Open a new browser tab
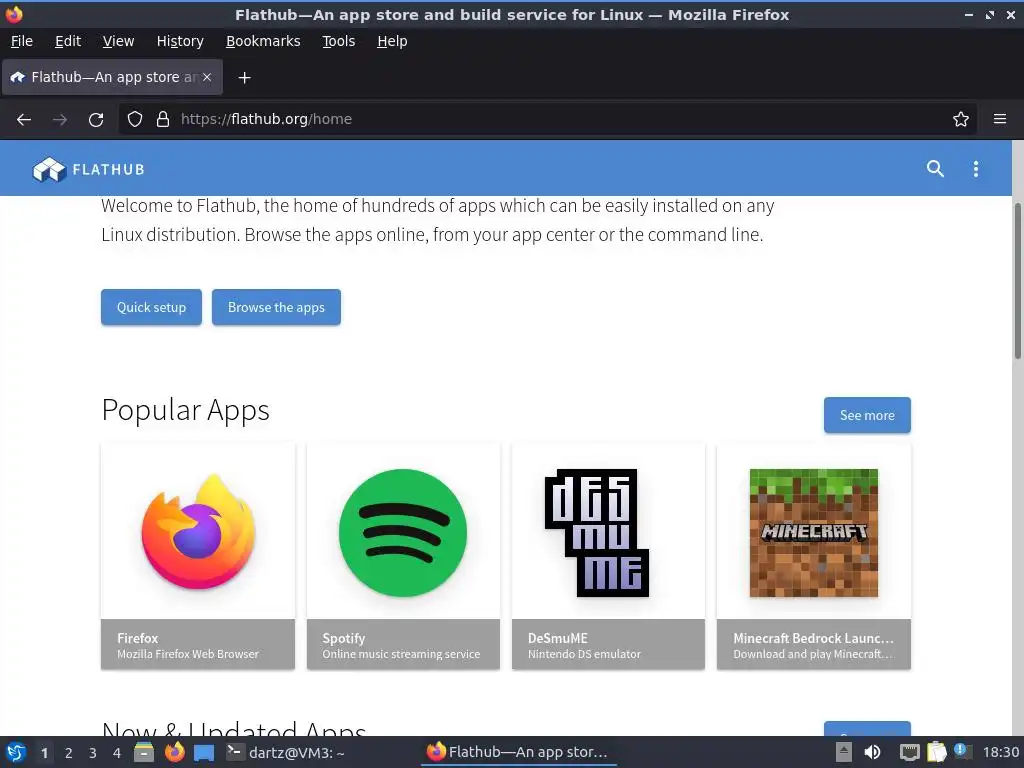This screenshot has height=768, width=1024. tap(244, 78)
